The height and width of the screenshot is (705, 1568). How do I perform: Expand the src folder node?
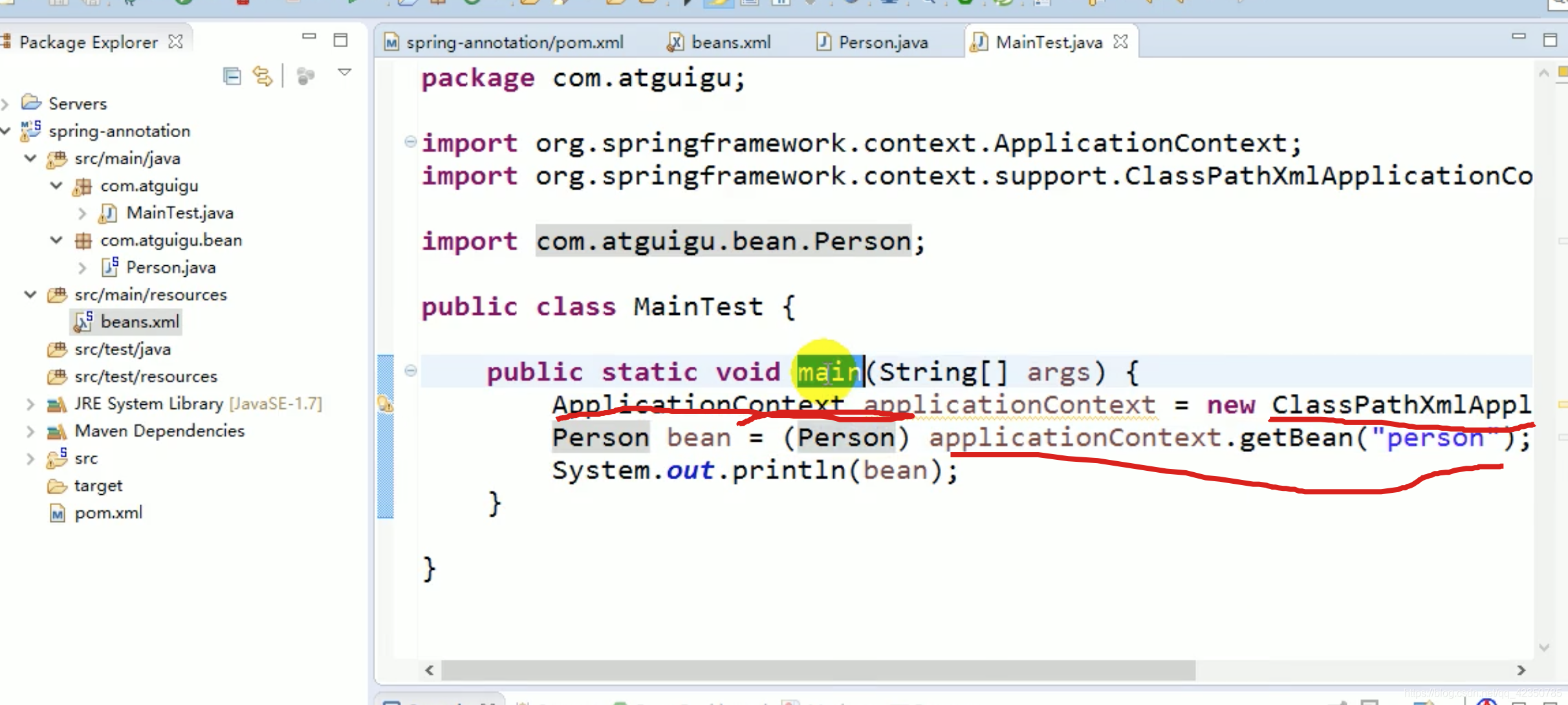click(30, 459)
